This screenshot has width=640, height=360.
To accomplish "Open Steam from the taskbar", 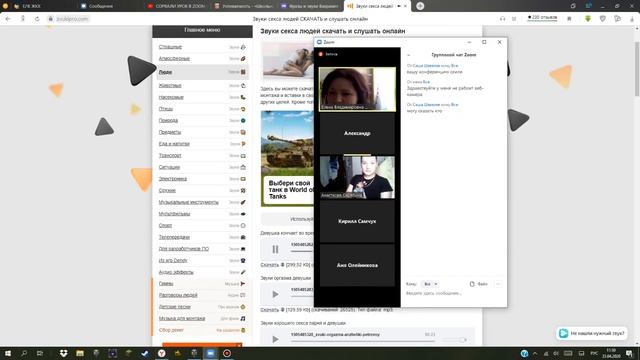I will click(x=145, y=353).
